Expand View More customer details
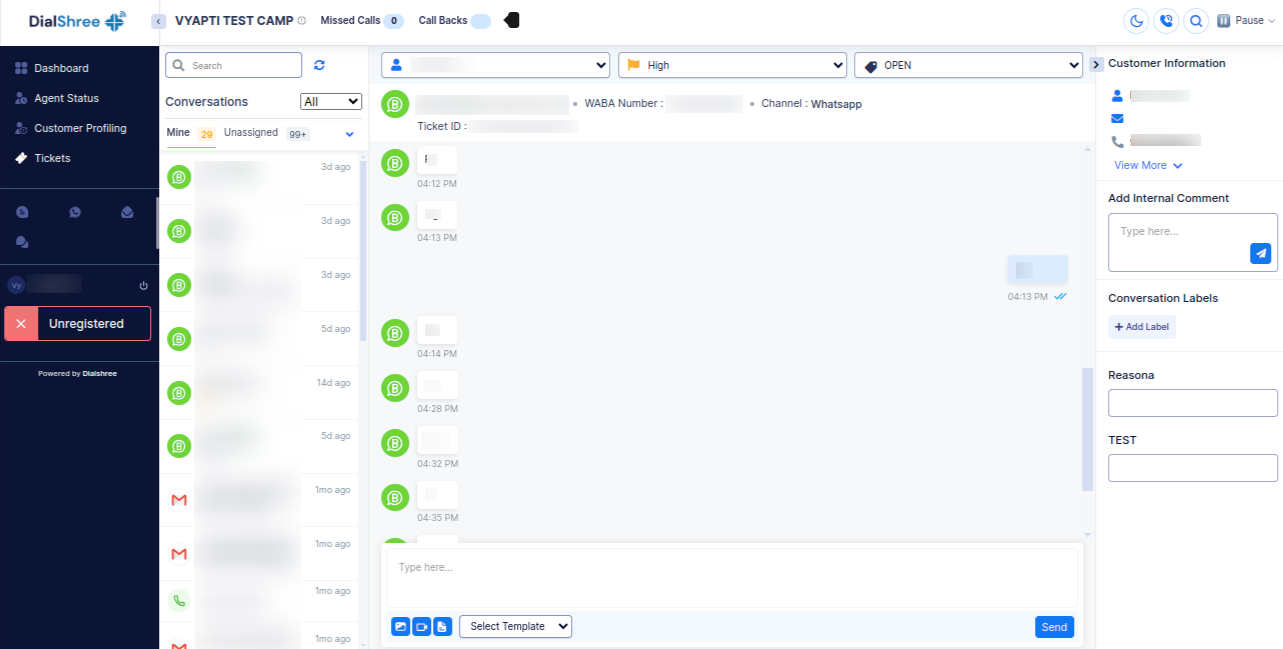The height and width of the screenshot is (649, 1283). point(1148,165)
